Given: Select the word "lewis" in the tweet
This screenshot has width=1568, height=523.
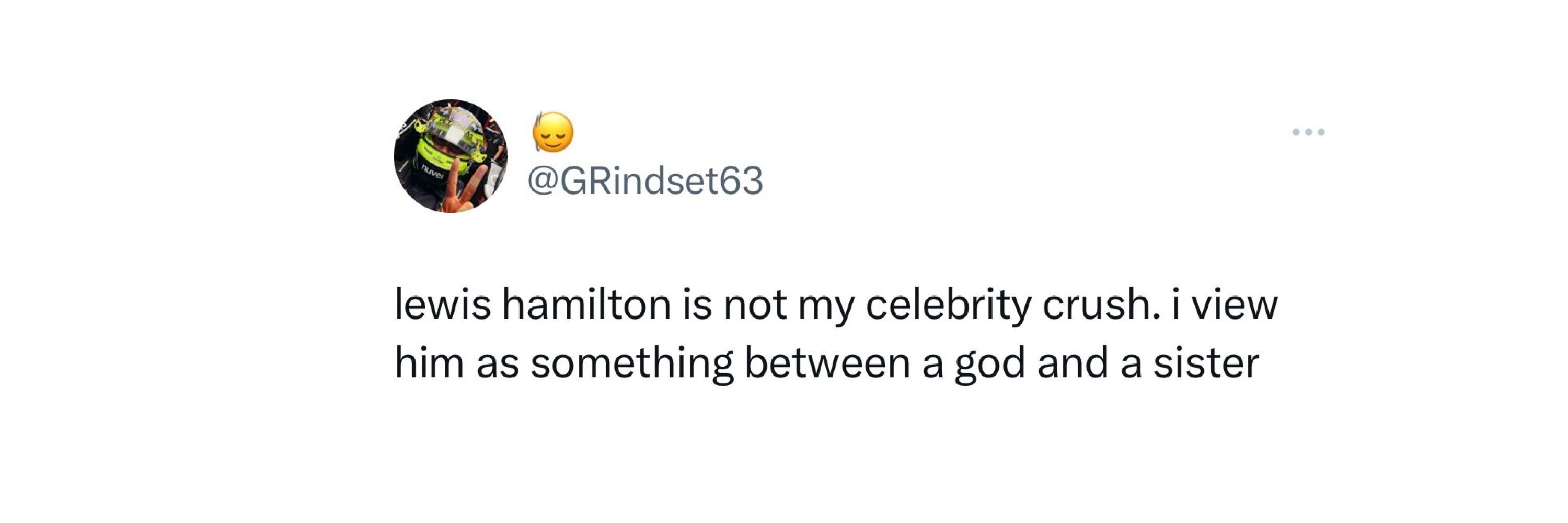Looking at the screenshot, I should click(x=443, y=304).
